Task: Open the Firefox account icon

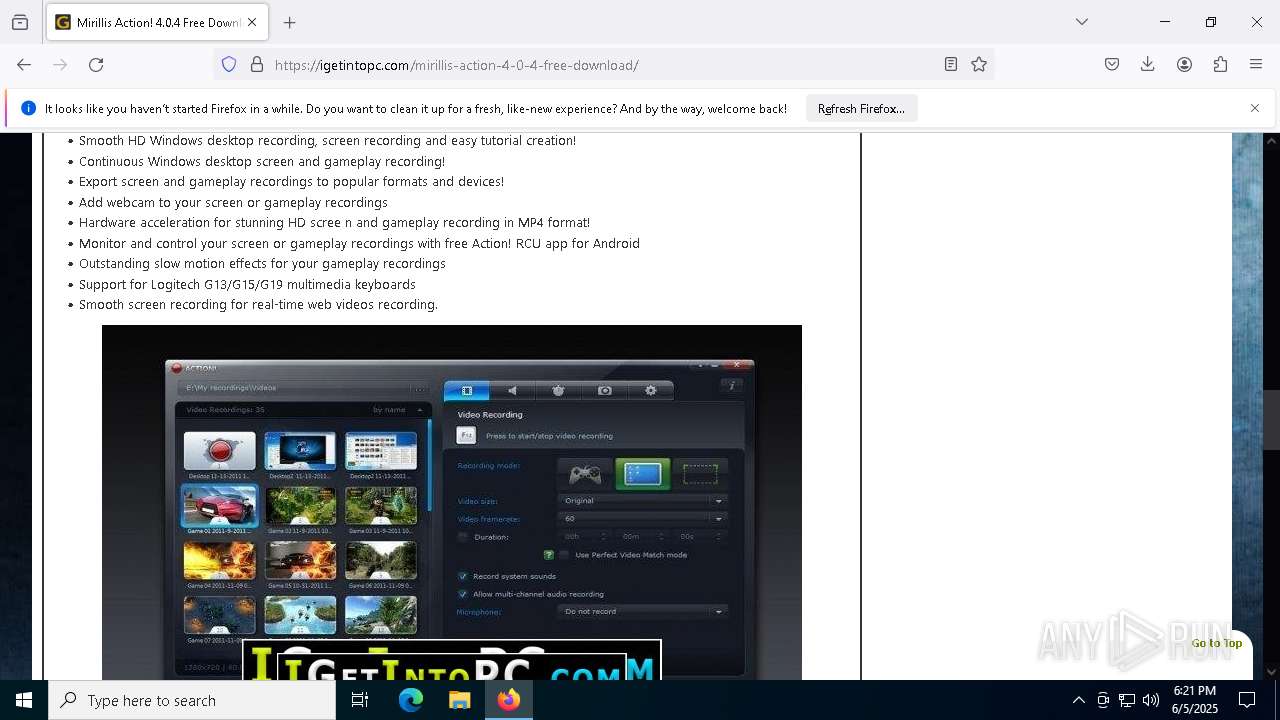Action: point(1184,64)
